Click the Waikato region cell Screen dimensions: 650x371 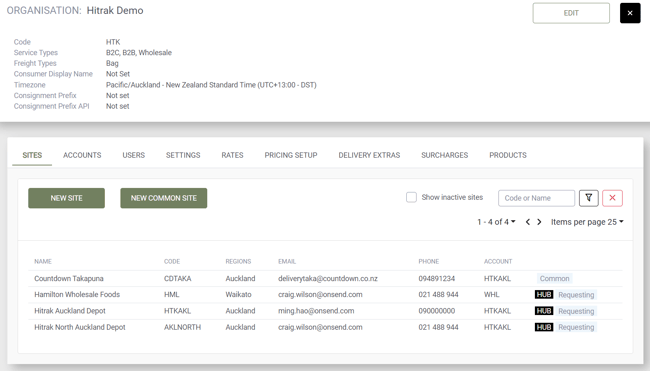click(238, 295)
